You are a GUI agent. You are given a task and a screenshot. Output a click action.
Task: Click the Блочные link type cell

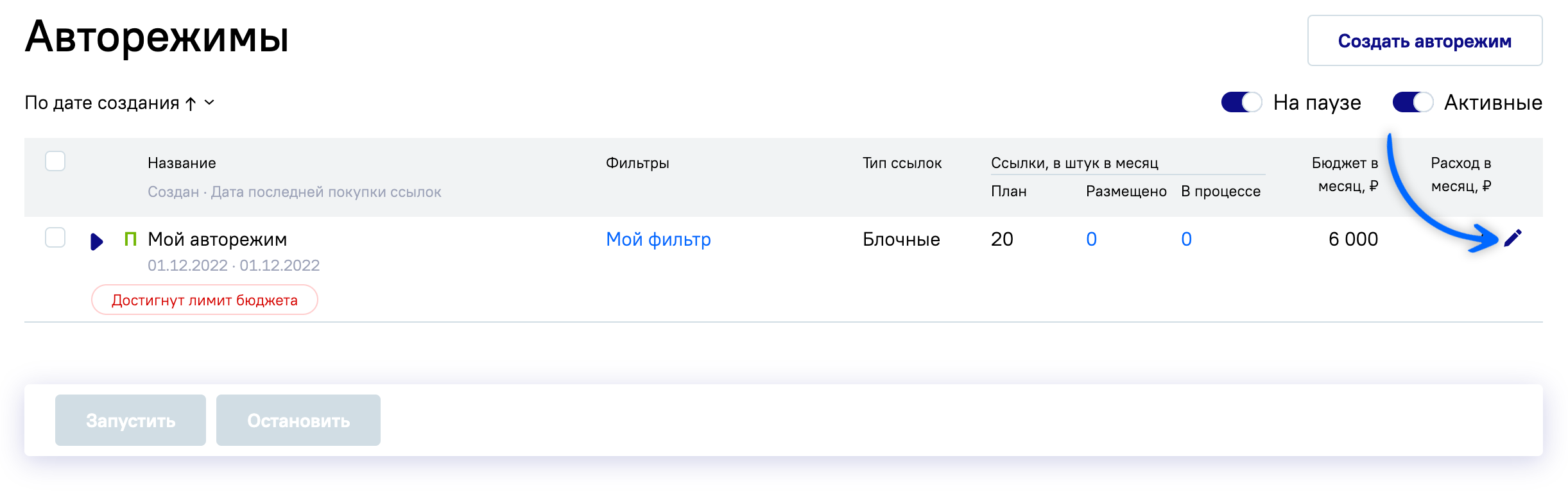pyautogui.click(x=901, y=239)
